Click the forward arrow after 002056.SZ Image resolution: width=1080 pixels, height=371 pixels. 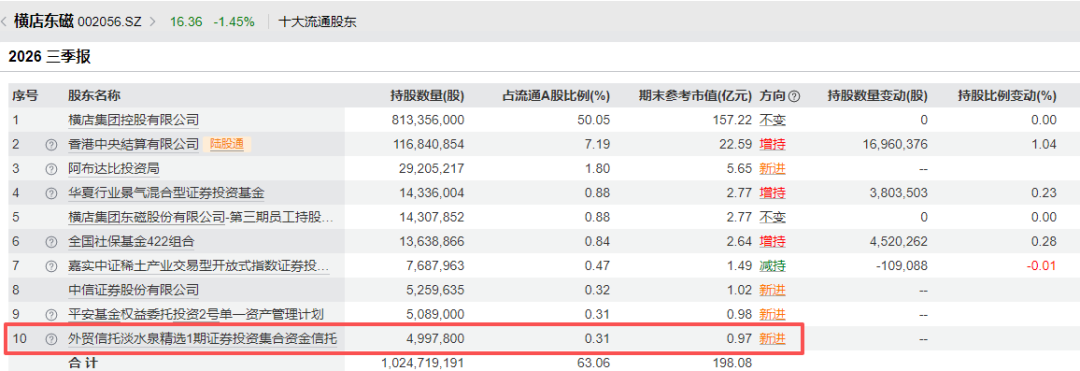tap(153, 21)
